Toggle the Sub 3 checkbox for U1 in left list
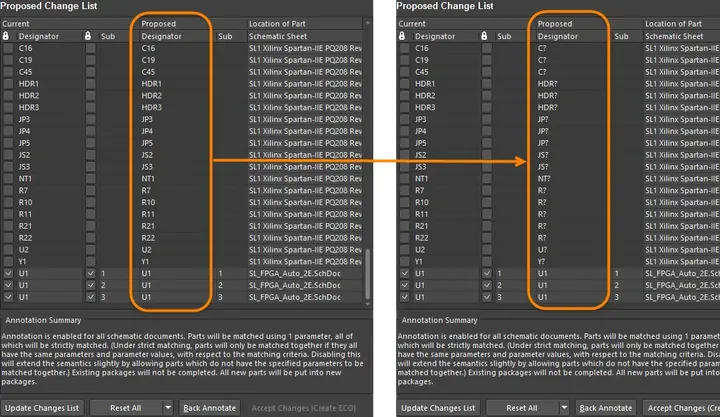This screenshot has width=720, height=417. coord(90,297)
